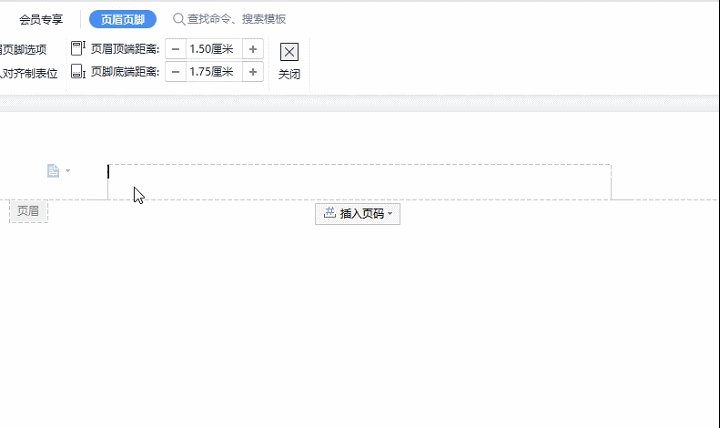
Task: Click the 1.75厘米 footer distance field
Action: click(x=213, y=72)
